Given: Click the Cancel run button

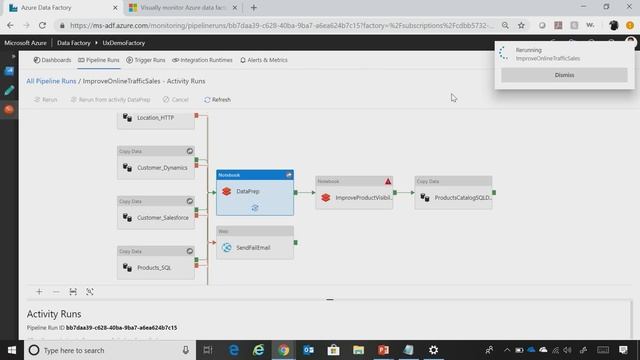Looking at the screenshot, I should click(x=176, y=100).
